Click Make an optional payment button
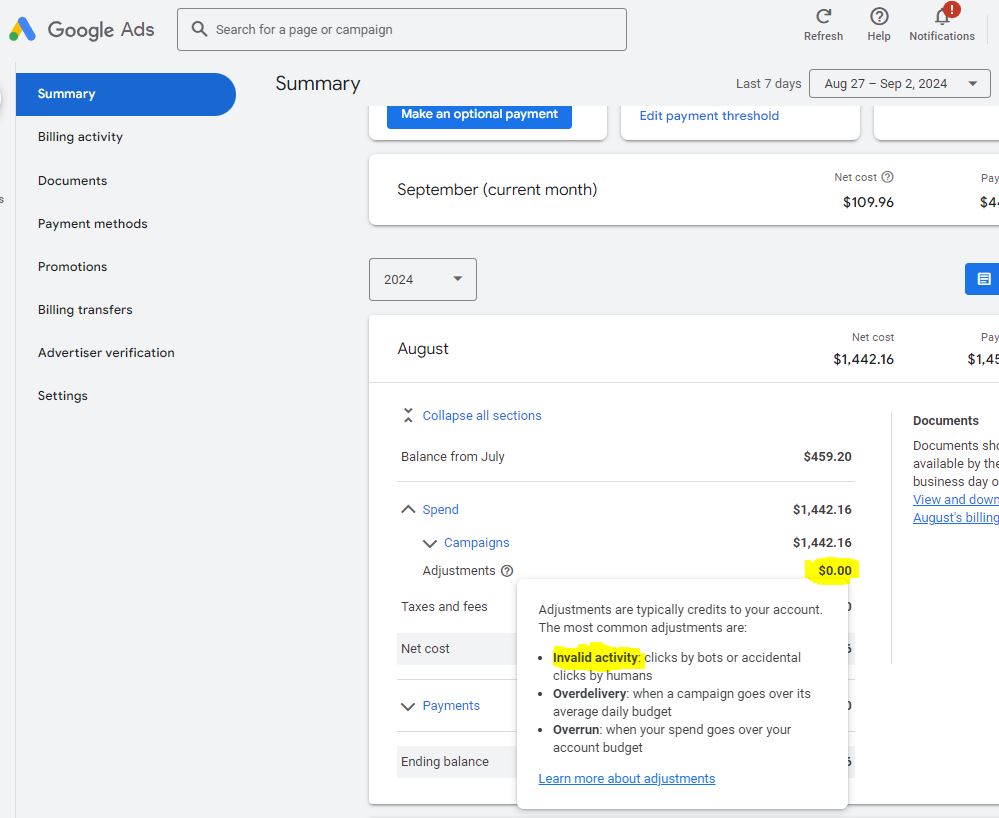The image size is (999, 818). click(x=479, y=115)
